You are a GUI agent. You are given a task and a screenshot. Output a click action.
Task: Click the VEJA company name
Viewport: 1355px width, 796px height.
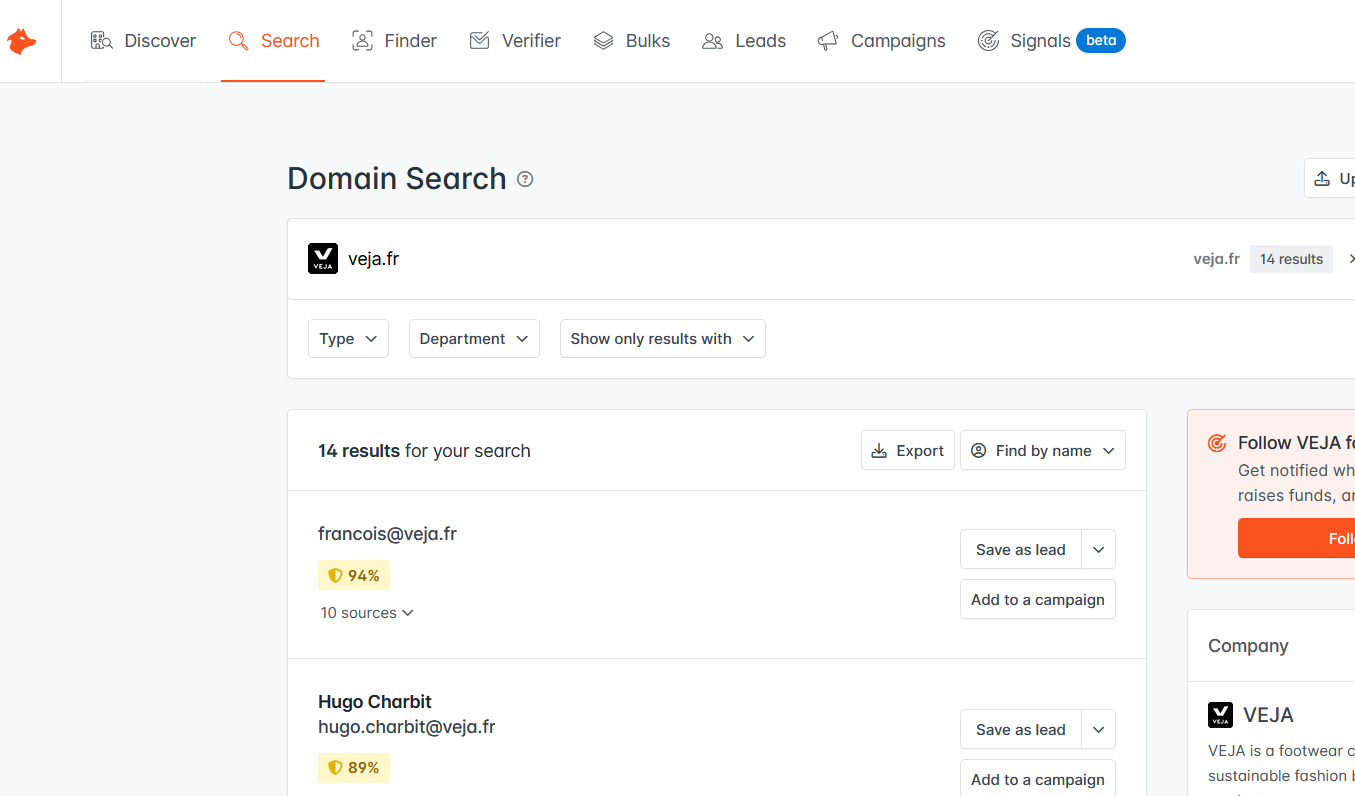1268,715
